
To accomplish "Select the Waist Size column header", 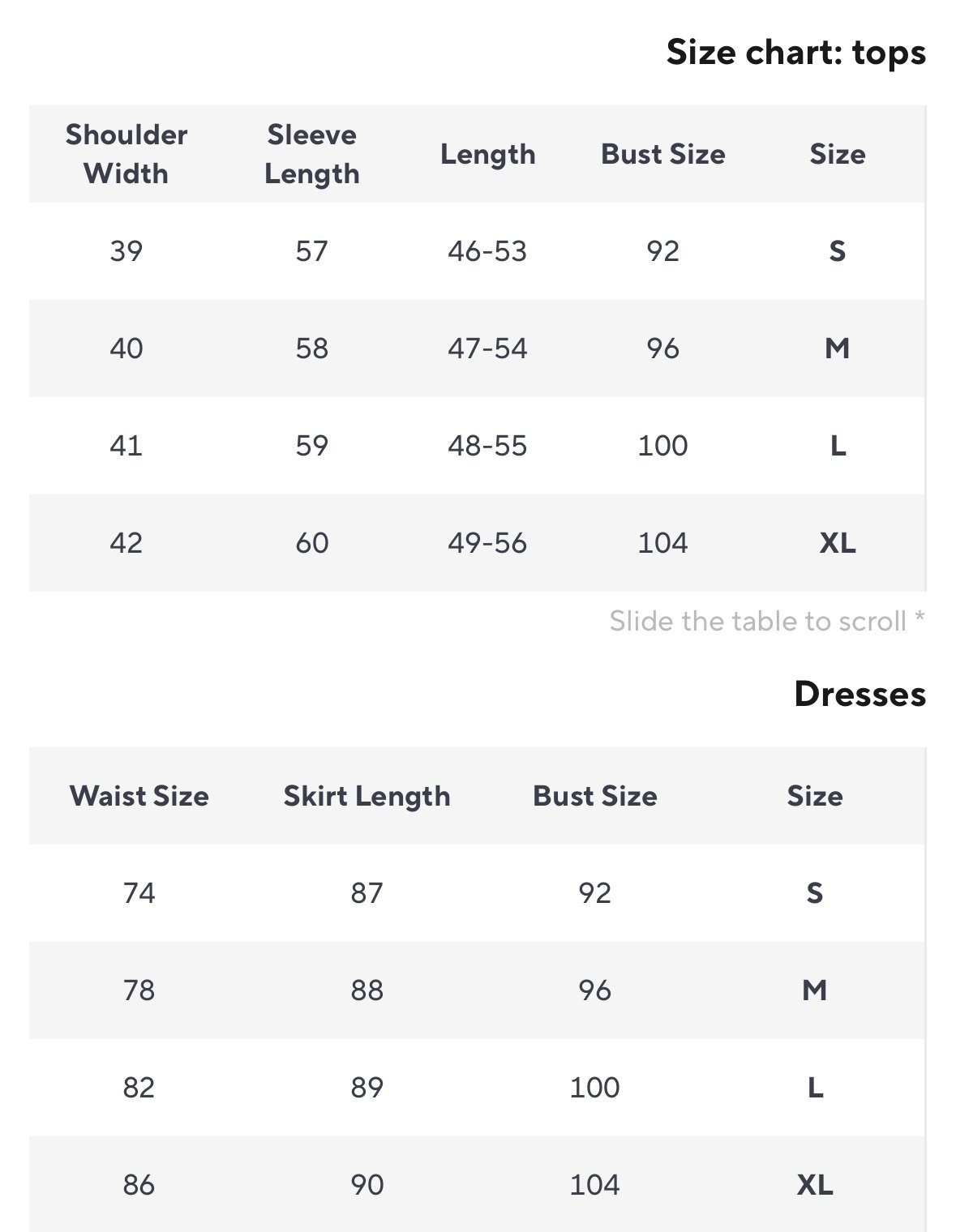I will 139,796.
